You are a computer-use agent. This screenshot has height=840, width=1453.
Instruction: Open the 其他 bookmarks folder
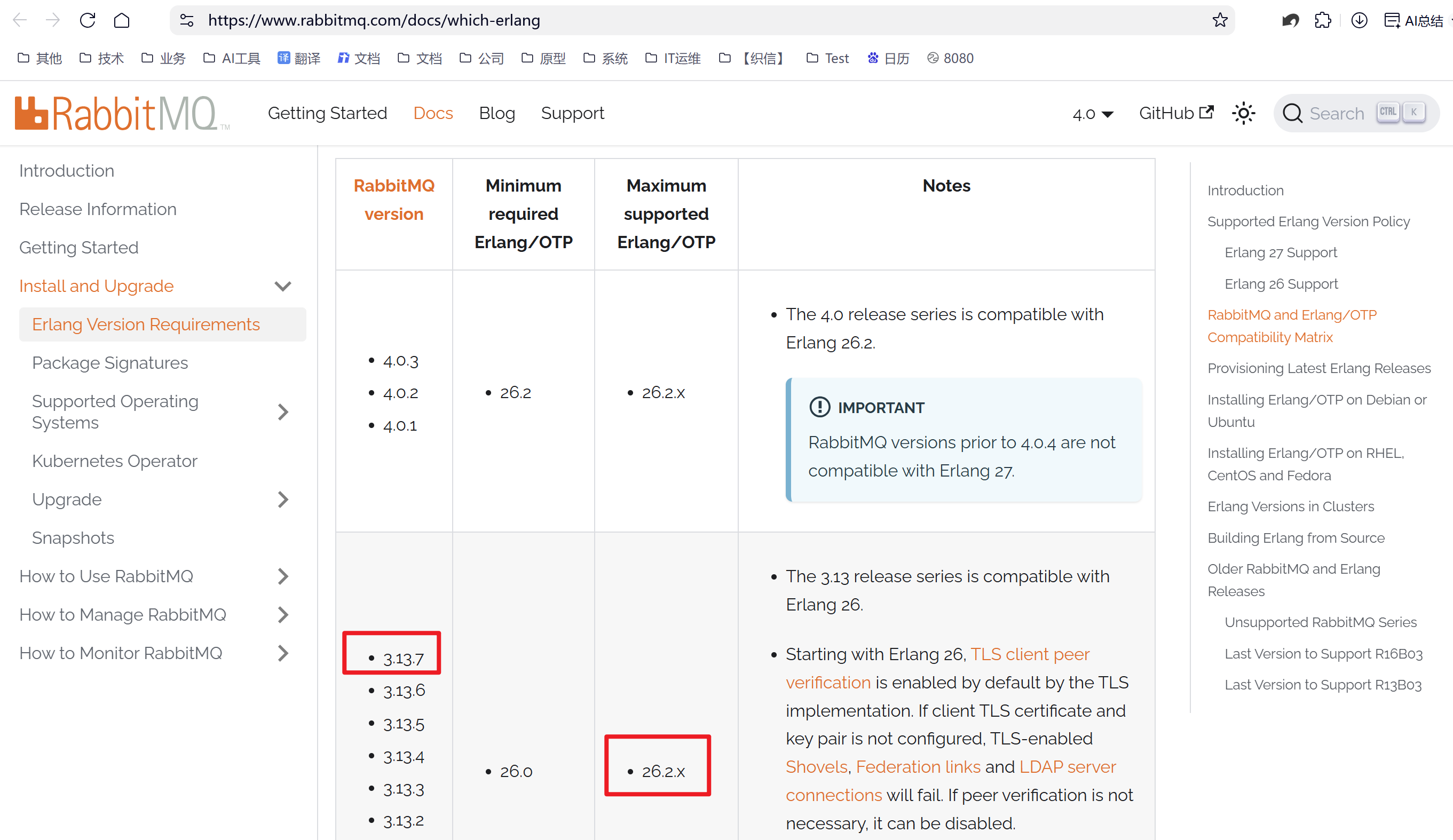(x=40, y=58)
